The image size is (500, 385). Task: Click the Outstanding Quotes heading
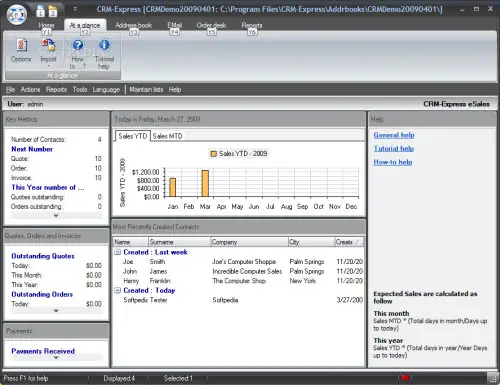pyautogui.click(x=43, y=256)
